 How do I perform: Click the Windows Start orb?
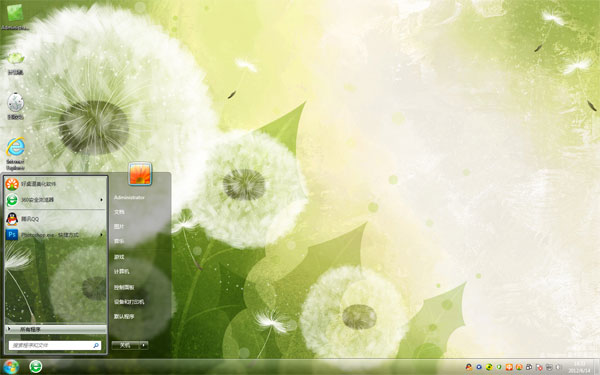click(x=11, y=367)
